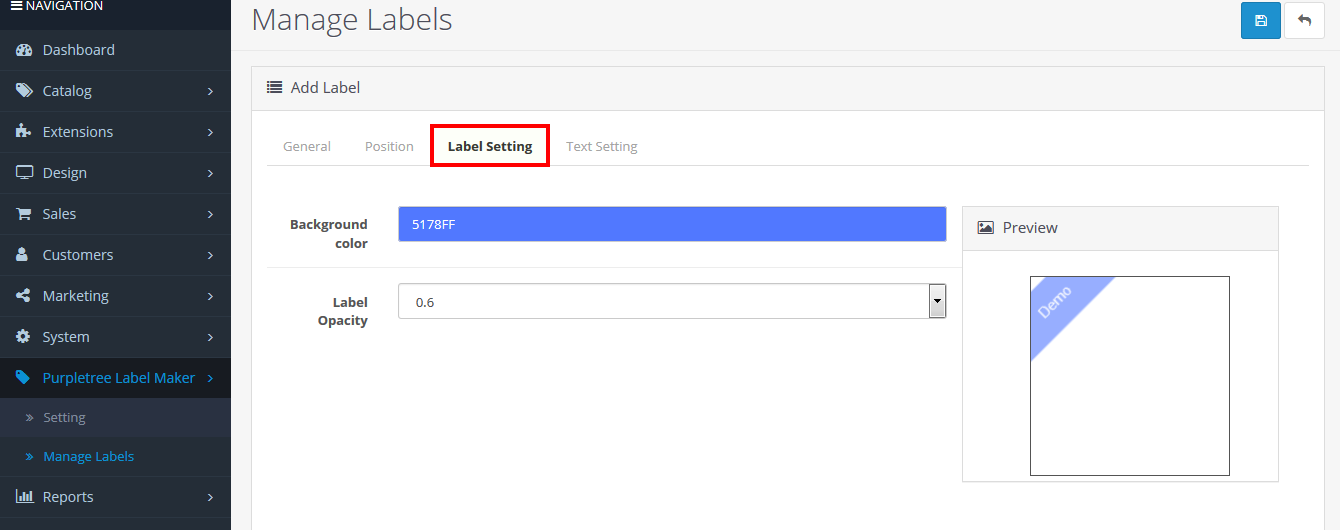
Task: Click the Background color 5178FF field
Action: [672, 224]
